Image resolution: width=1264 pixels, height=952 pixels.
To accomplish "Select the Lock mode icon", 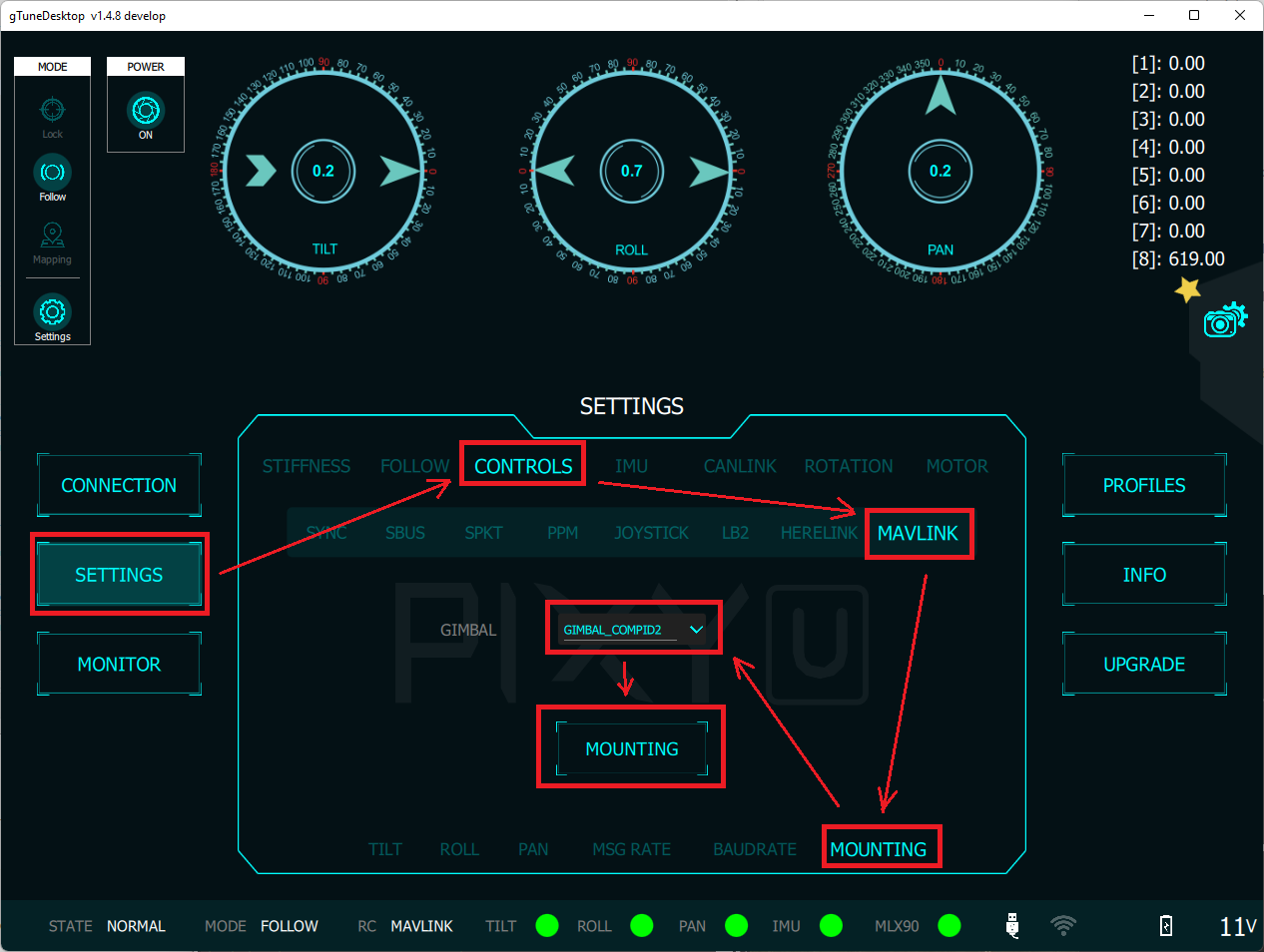I will coord(52,110).
